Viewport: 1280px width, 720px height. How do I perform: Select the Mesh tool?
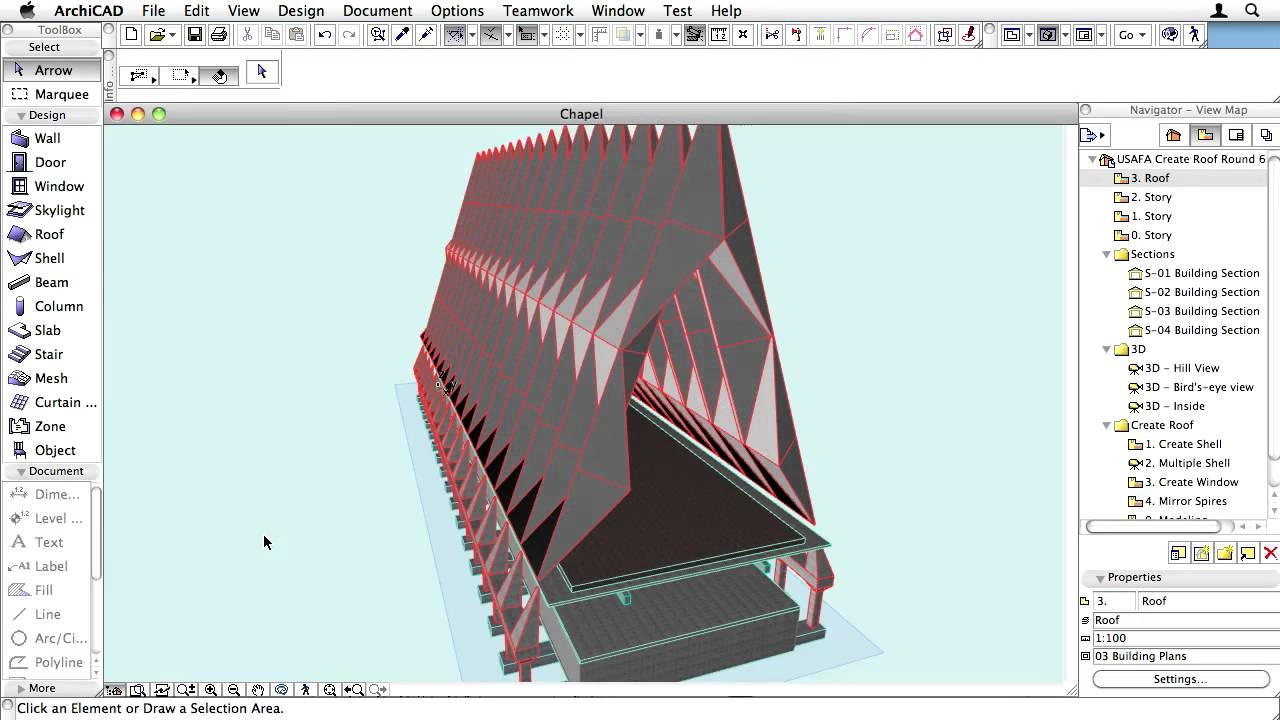click(50, 378)
